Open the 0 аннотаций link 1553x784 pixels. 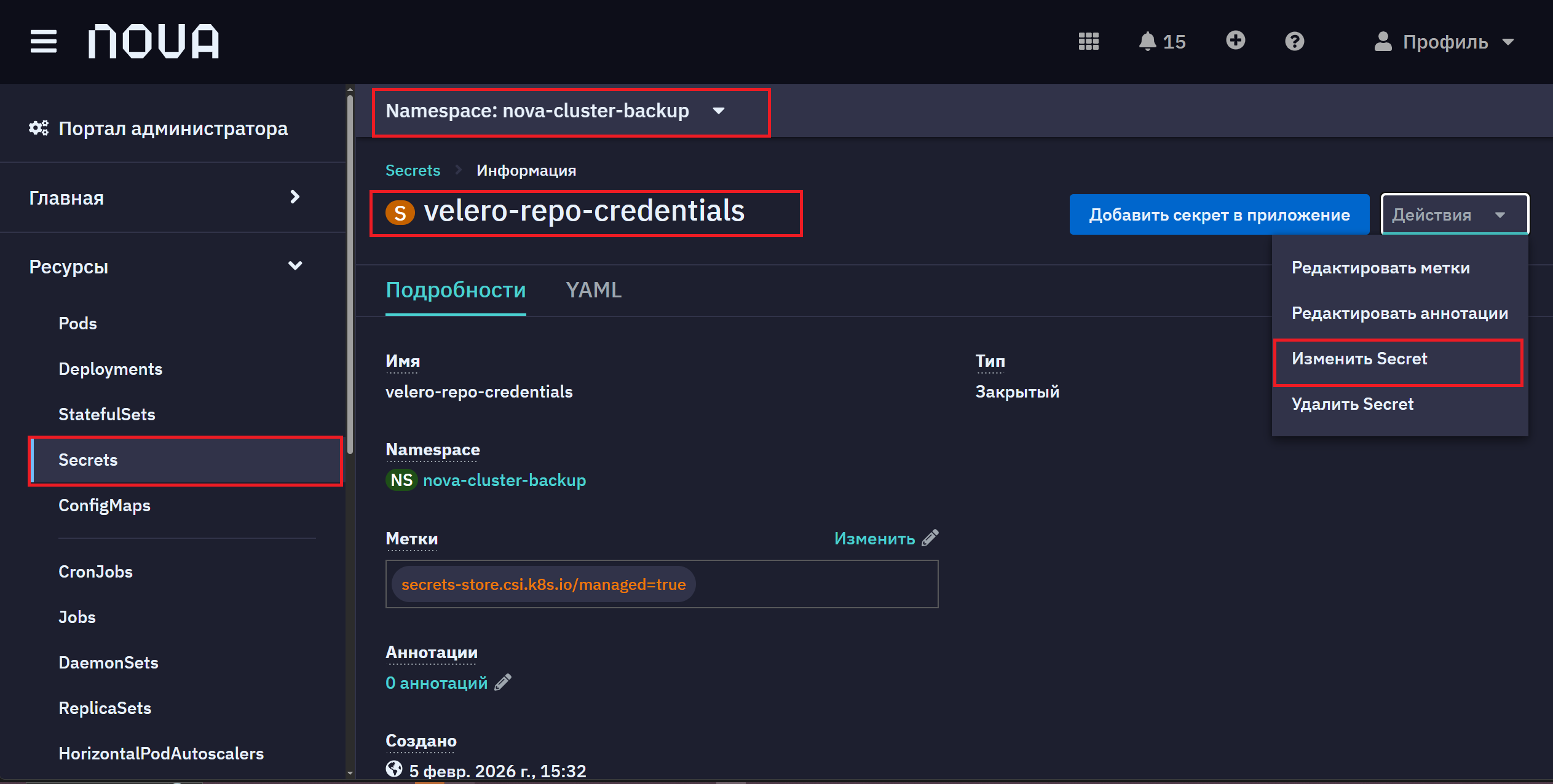[x=436, y=683]
